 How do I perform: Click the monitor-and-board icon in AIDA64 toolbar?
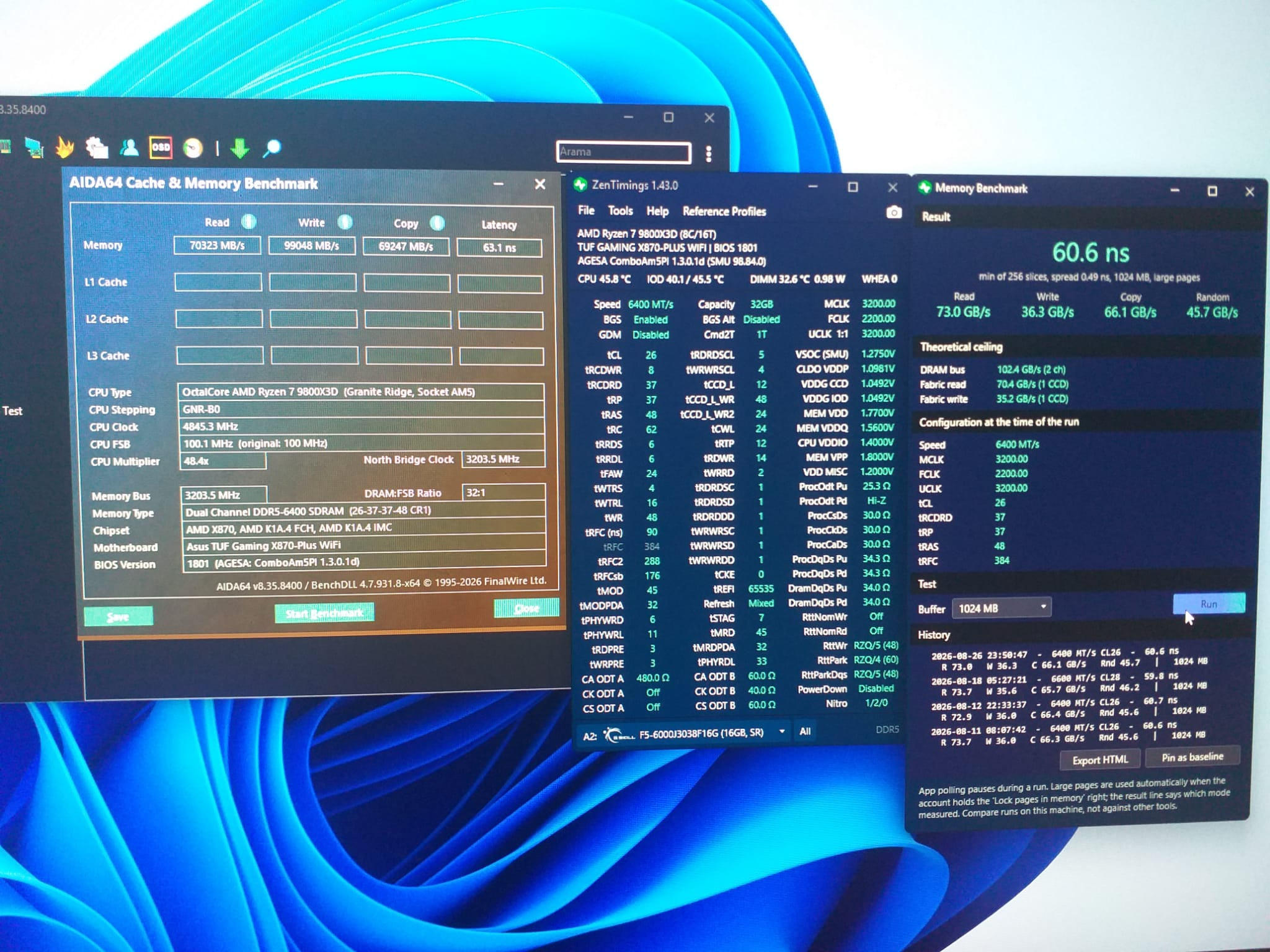(33, 147)
